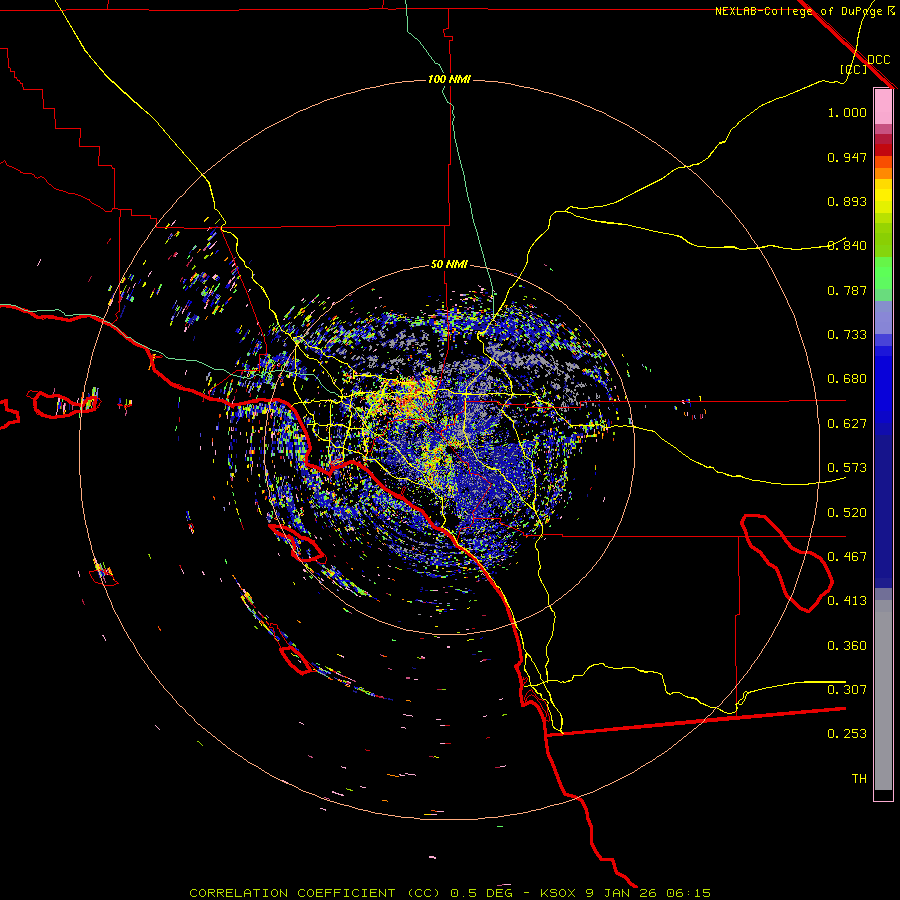Pick the pink segment at the color bar top
Viewport: 900px width, 900px height.
(x=883, y=107)
